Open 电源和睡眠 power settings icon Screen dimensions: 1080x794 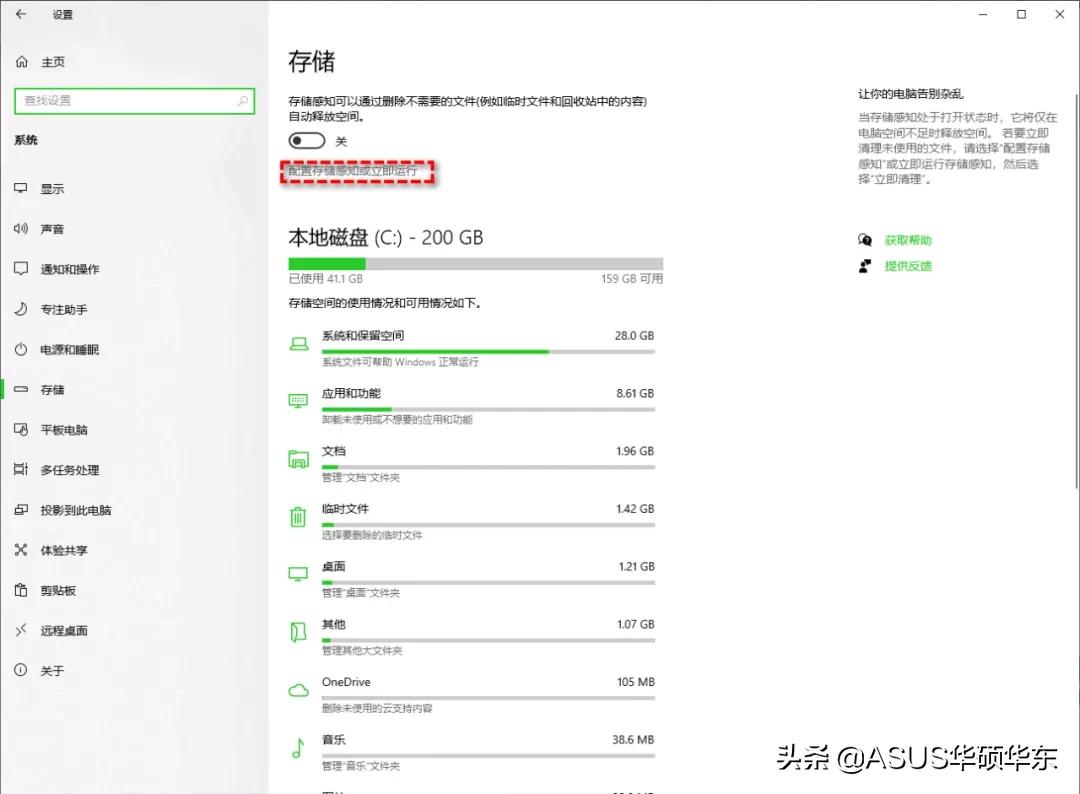click(22, 349)
